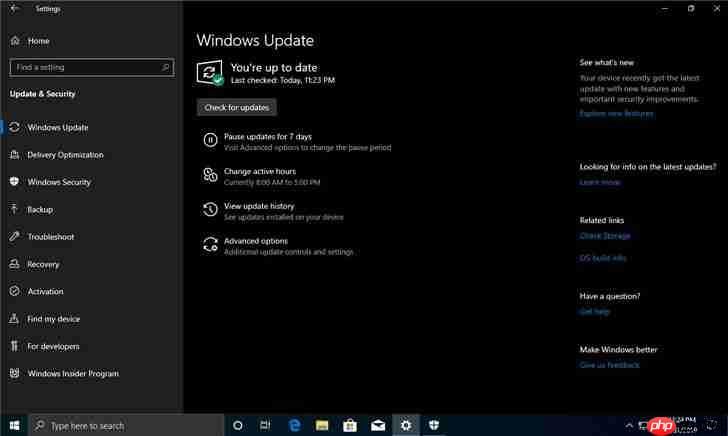Open Microsoft Store from taskbar
This screenshot has height=436, width=728.
tap(350, 425)
